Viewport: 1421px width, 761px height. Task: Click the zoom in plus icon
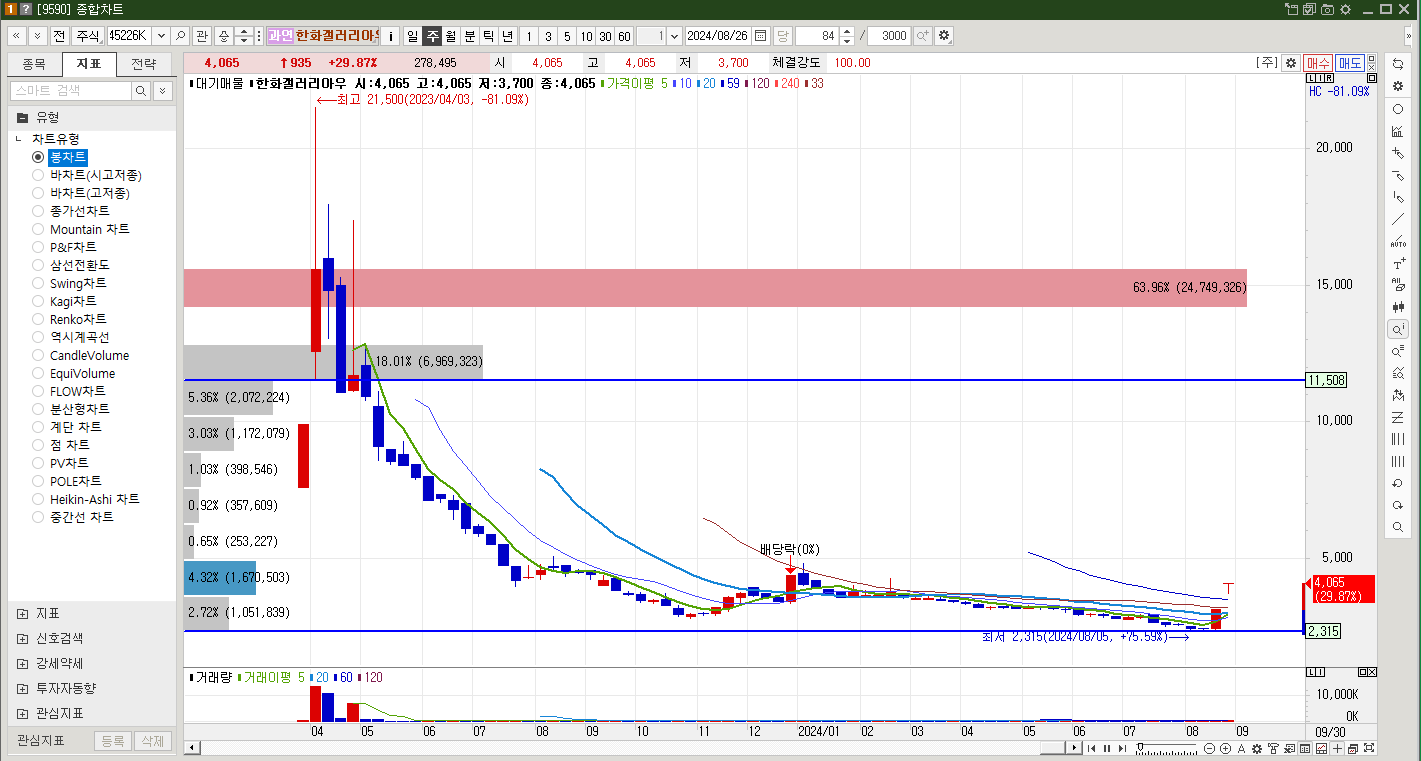tap(1226, 748)
